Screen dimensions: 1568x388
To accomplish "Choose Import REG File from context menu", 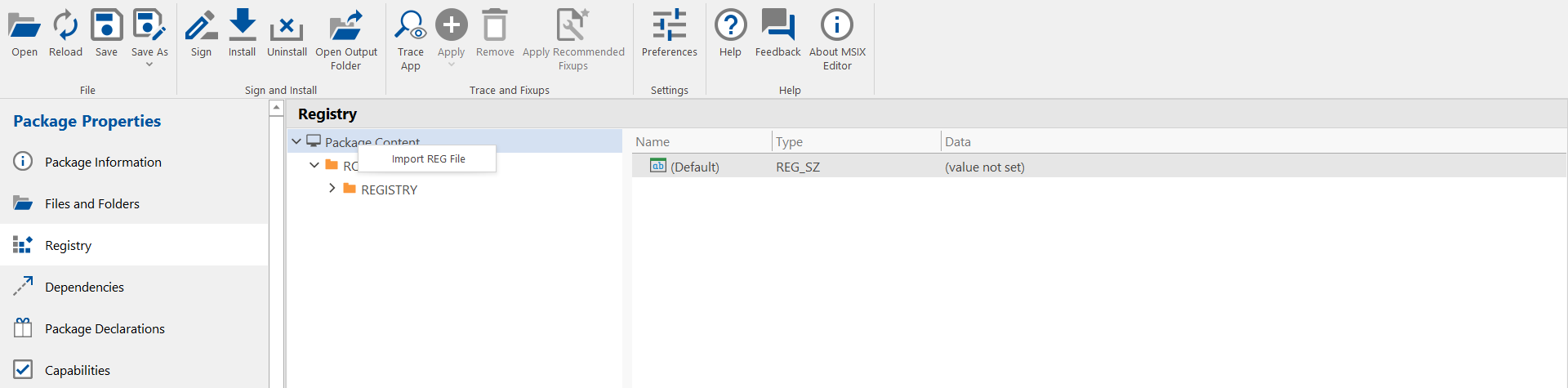I will point(428,159).
